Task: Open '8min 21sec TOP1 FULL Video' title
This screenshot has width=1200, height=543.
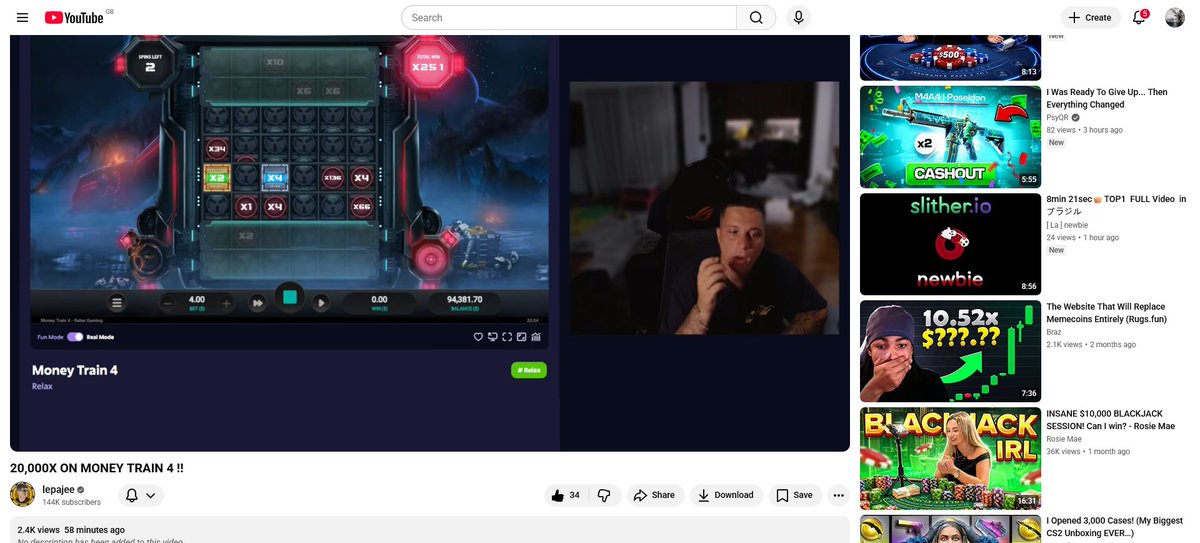Action: tap(1116, 205)
